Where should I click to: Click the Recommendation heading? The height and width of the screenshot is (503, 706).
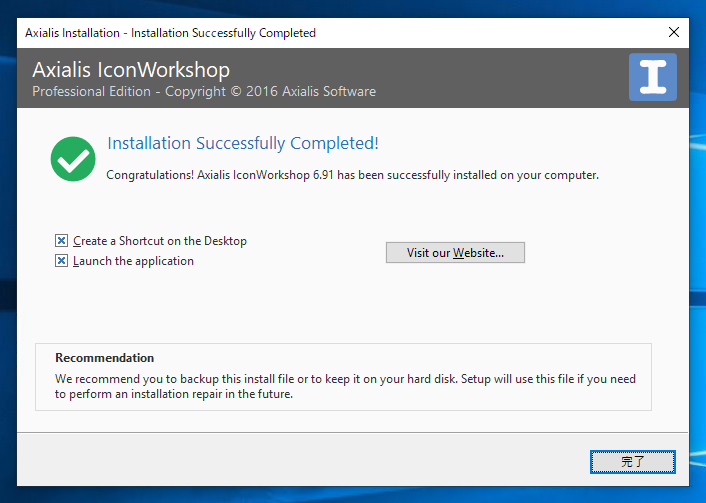104,358
